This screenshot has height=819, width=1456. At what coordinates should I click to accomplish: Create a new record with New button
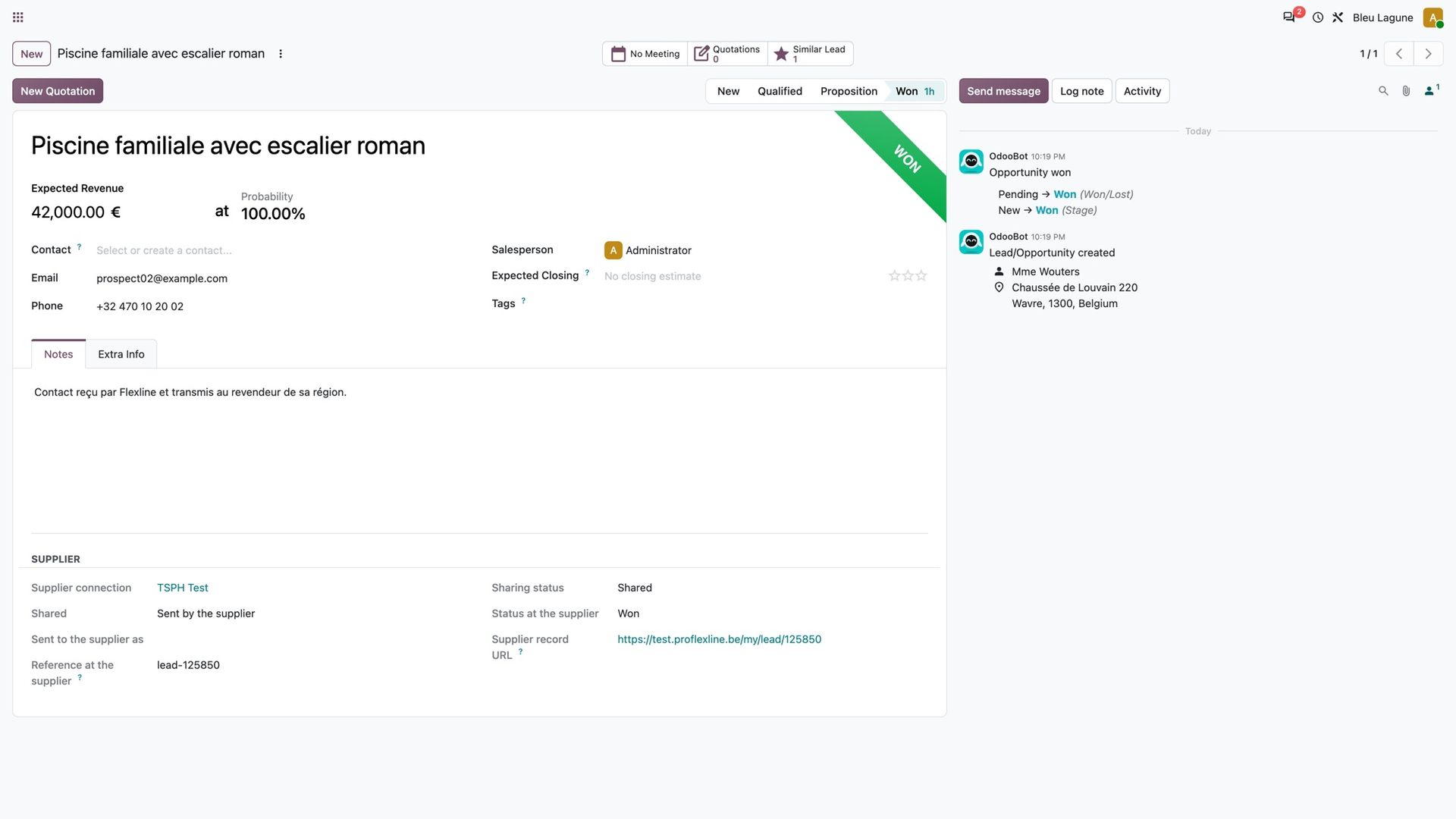pos(32,54)
